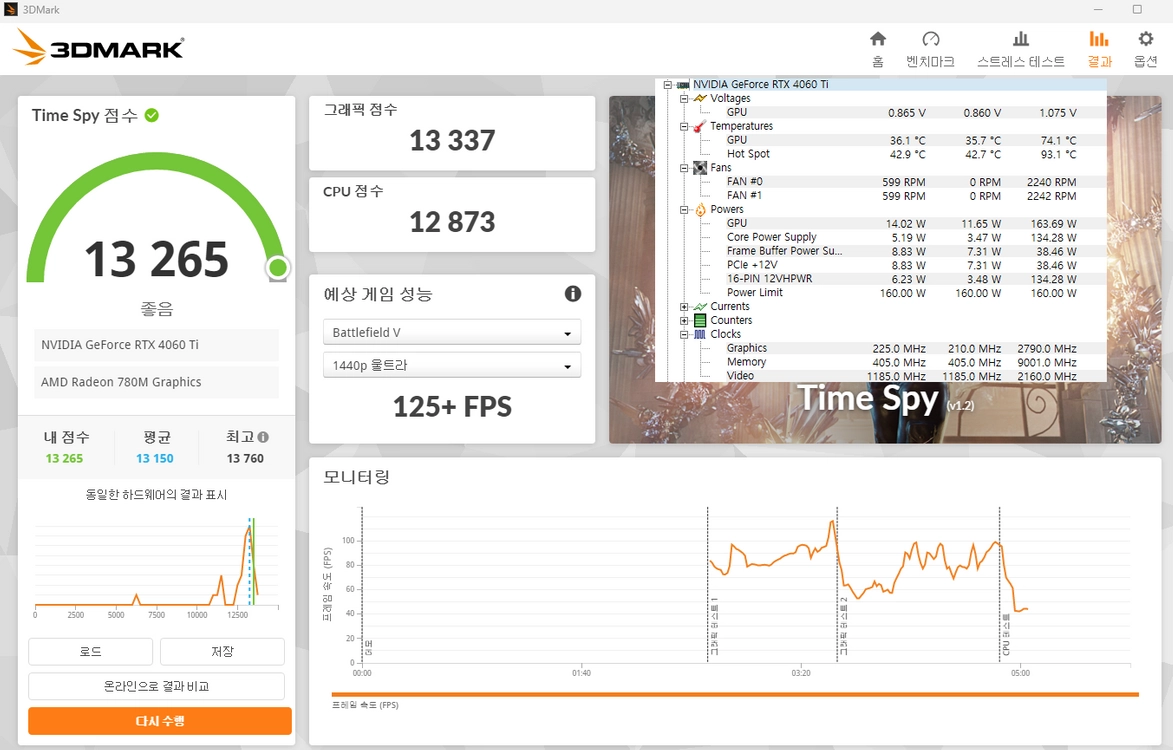Viewport: 1173px width, 750px height.
Task: Click the CPU 테스트 marker in monitoring graph
Action: click(x=1005, y=634)
